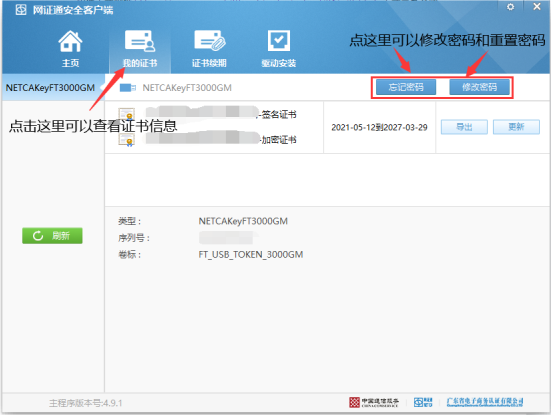Click the 导出 export button

(x=464, y=127)
